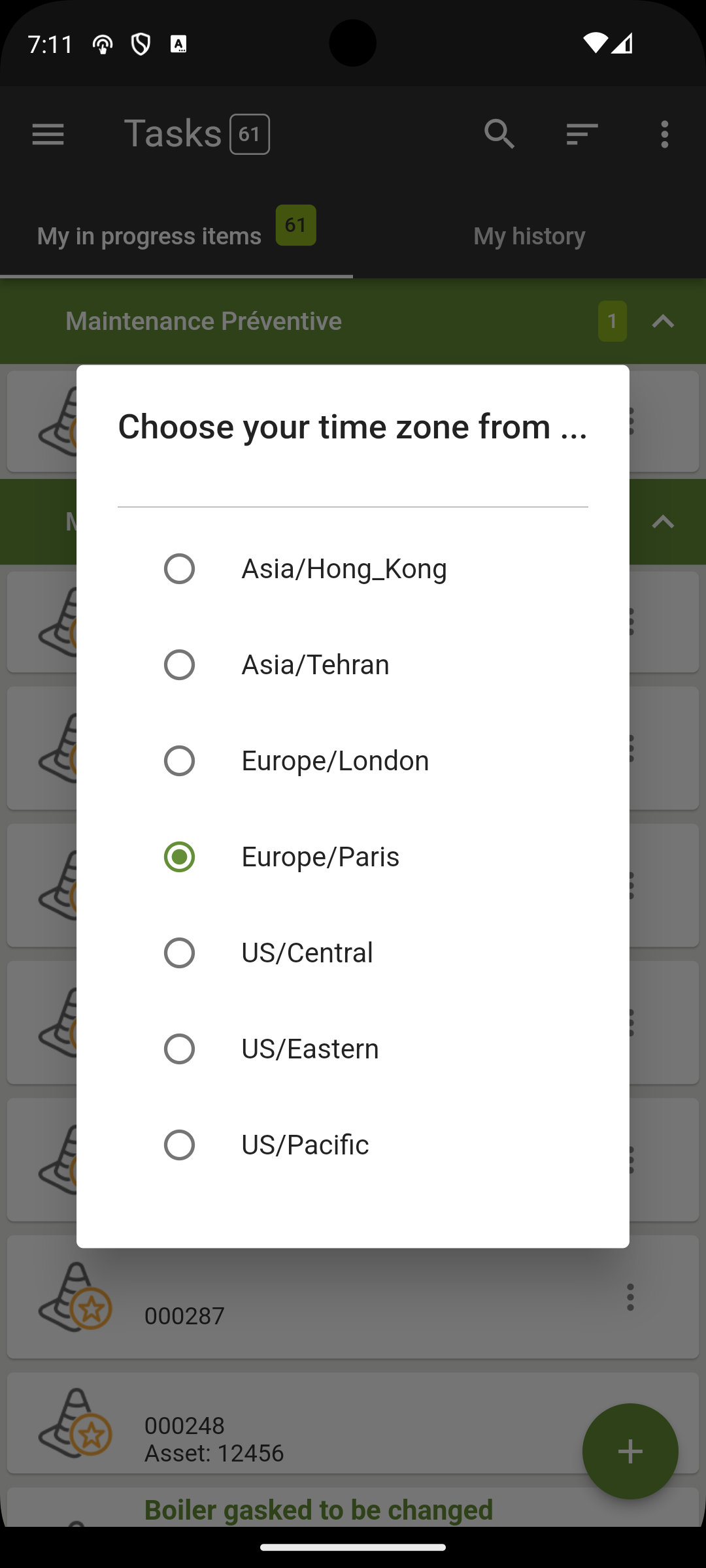Screen dimensions: 706x1568
Task: Select Asia/Hong_Kong radio button
Action: 179,568
